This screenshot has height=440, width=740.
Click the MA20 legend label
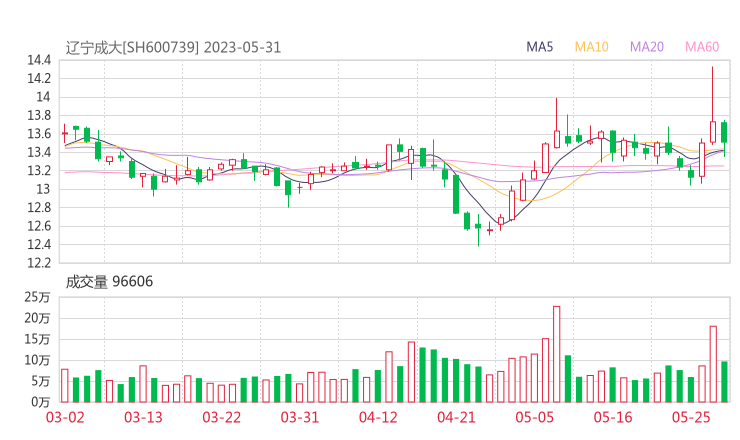(647, 47)
